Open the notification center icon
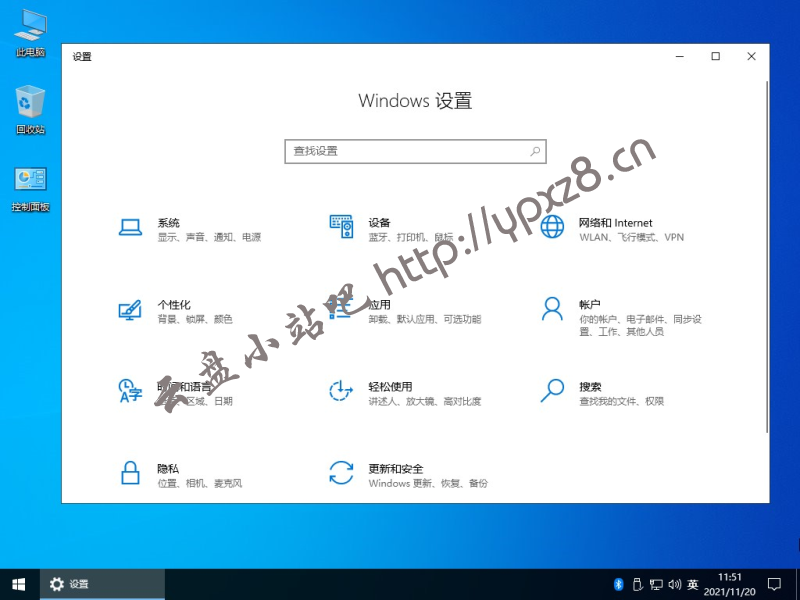800x600 pixels. (x=774, y=584)
